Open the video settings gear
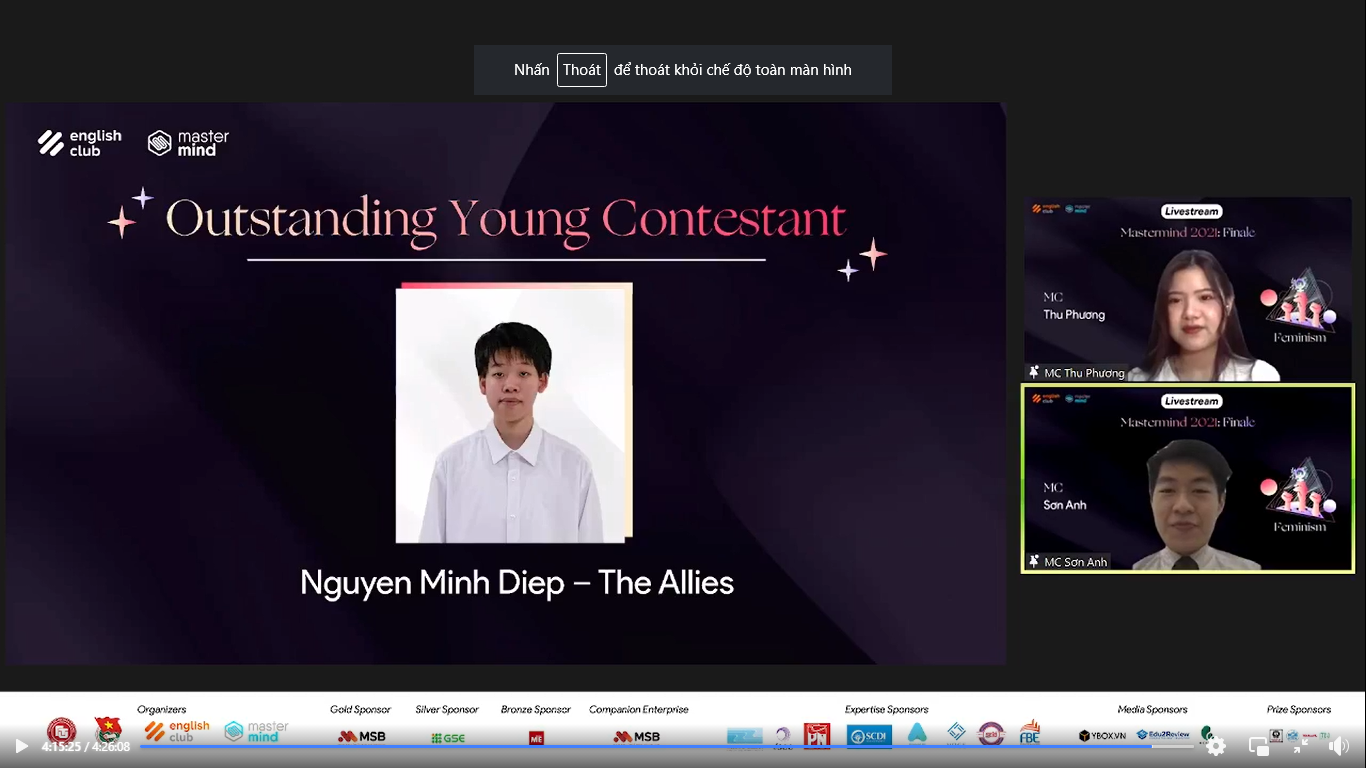The image size is (1366, 768). (1216, 746)
